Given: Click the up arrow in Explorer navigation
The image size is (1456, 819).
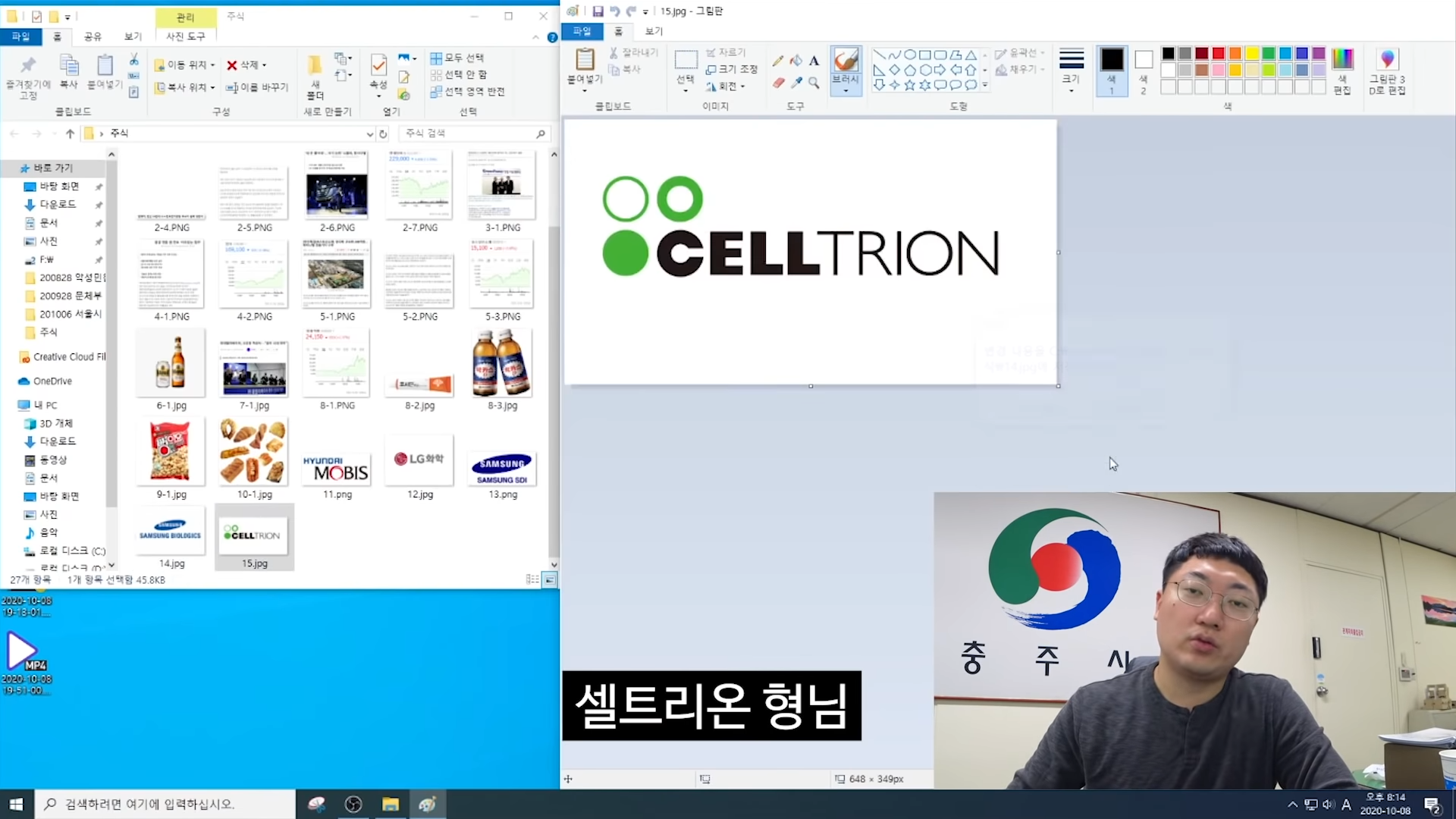Looking at the screenshot, I should pos(70,133).
